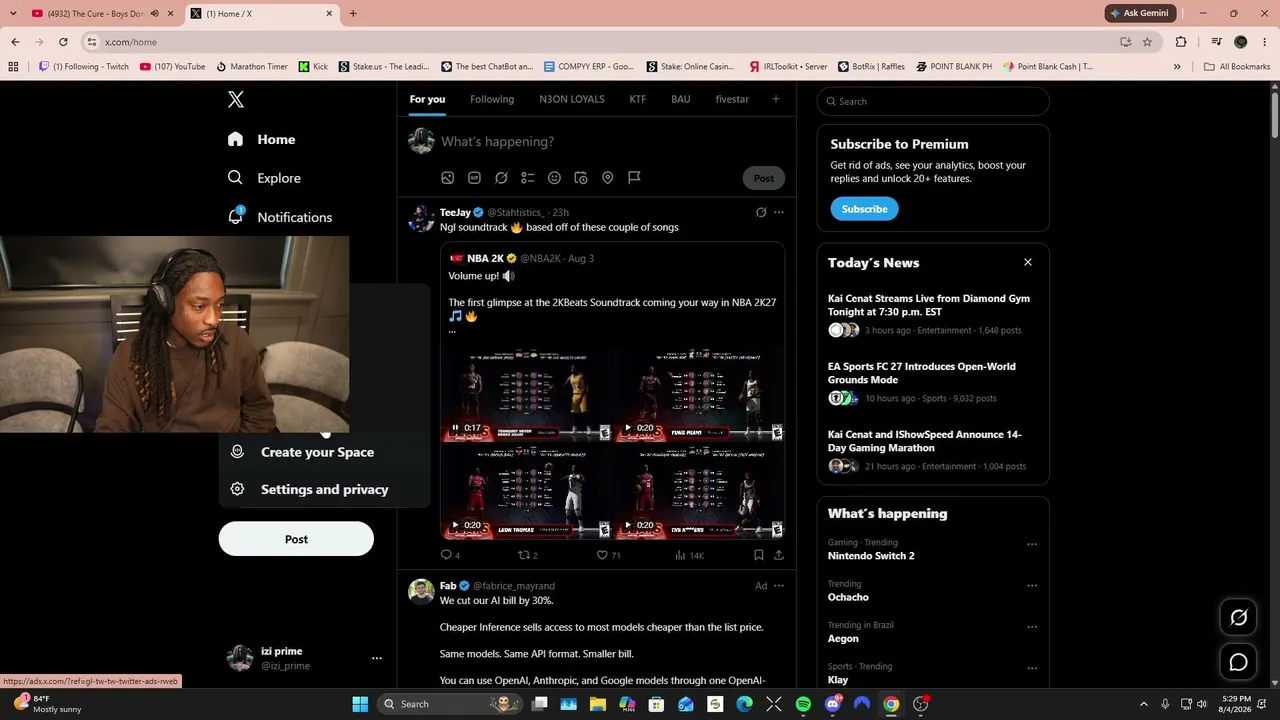
Task: Pause the video showing 0:17
Action: click(x=455, y=428)
